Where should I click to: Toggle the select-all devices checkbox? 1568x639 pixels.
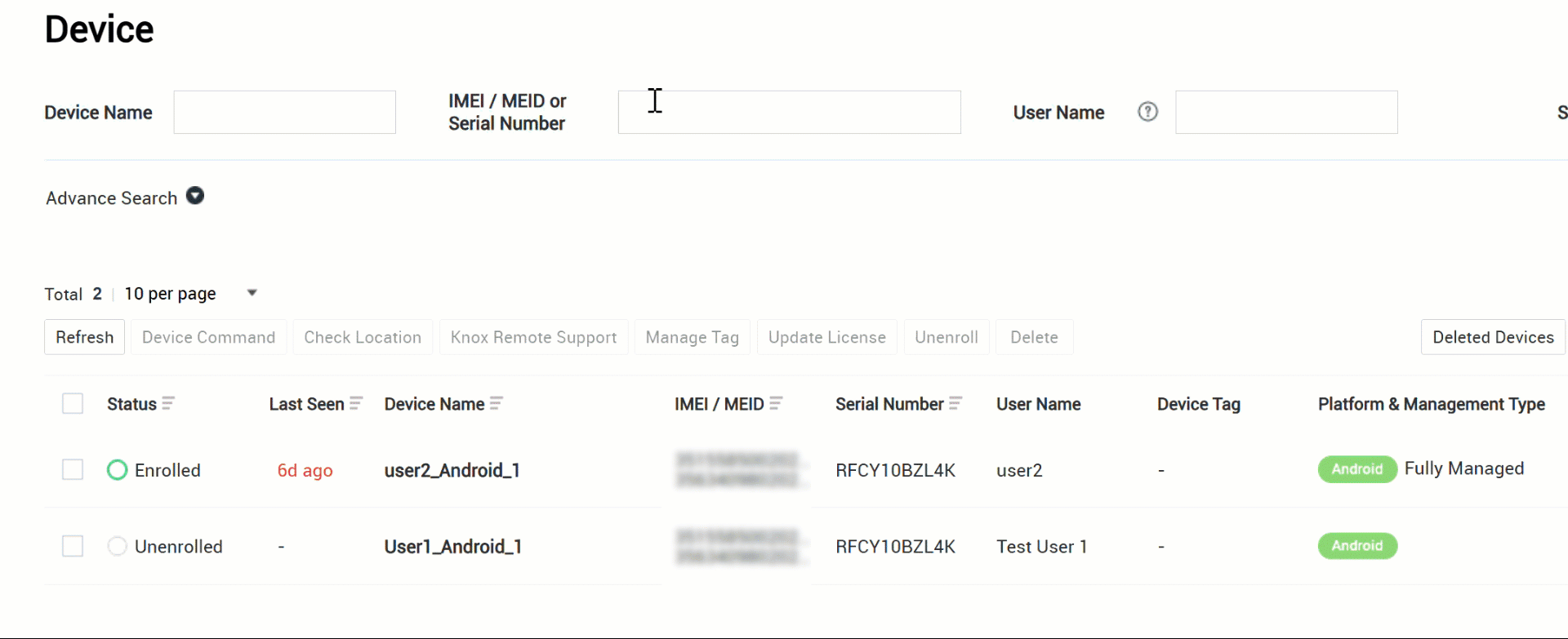coord(73,403)
